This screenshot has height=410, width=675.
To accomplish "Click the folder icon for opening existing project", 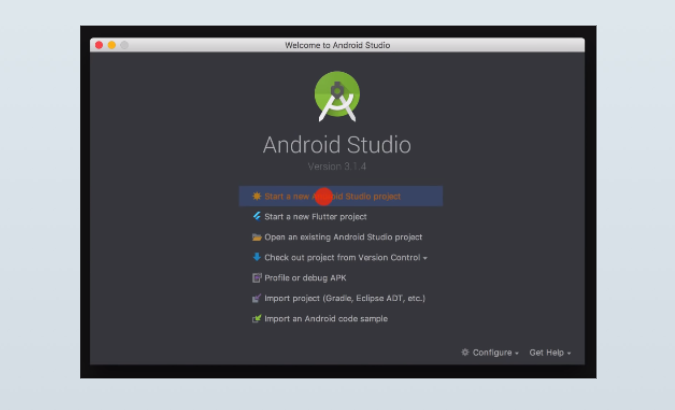I will pyautogui.click(x=257, y=237).
